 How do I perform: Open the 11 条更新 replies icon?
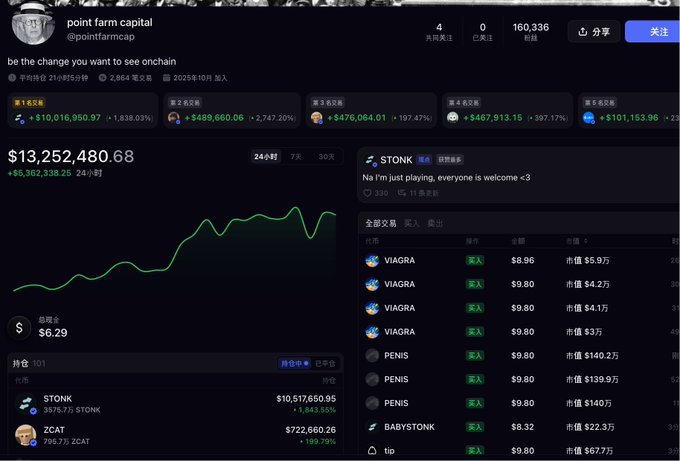(402, 193)
